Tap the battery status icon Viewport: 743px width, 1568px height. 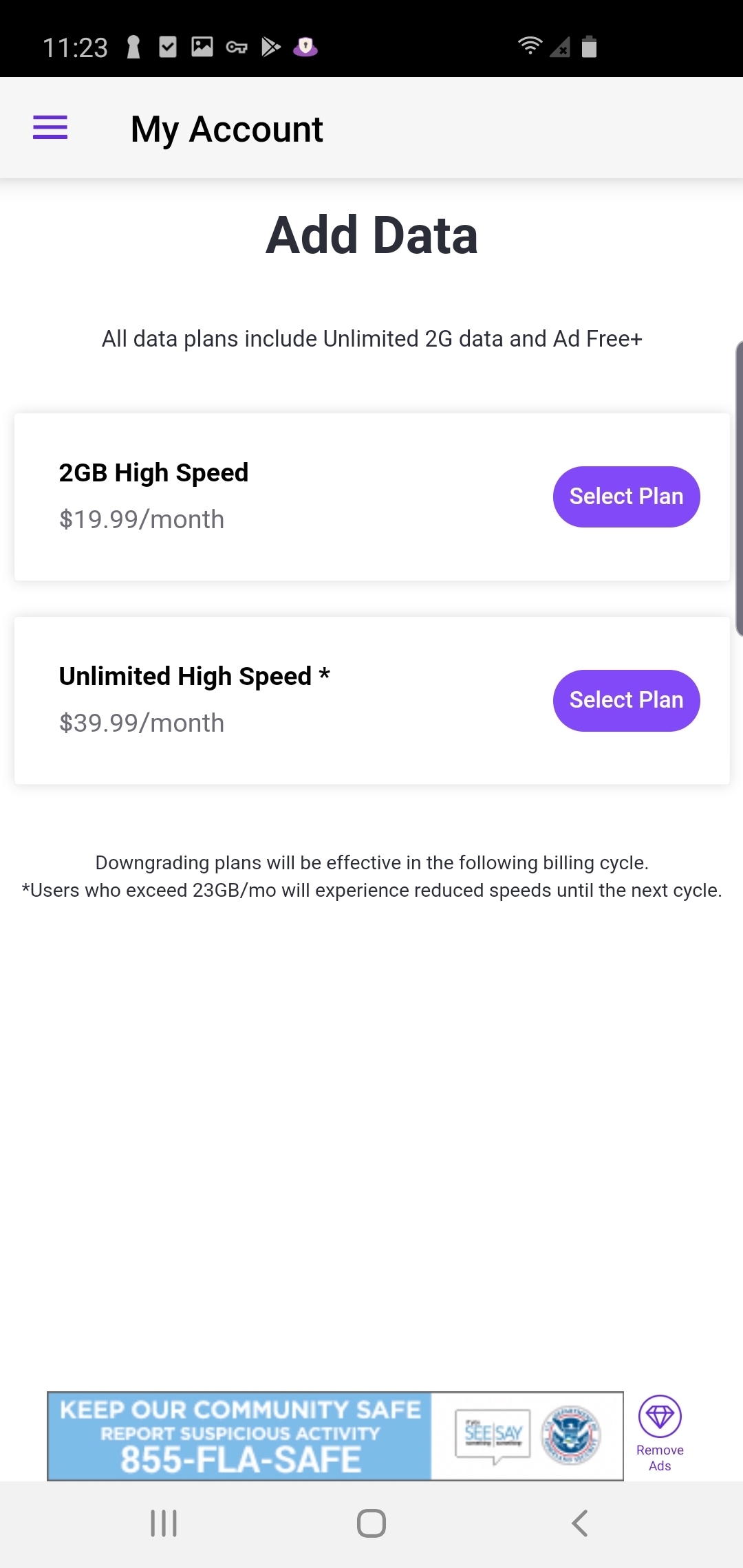(x=589, y=47)
